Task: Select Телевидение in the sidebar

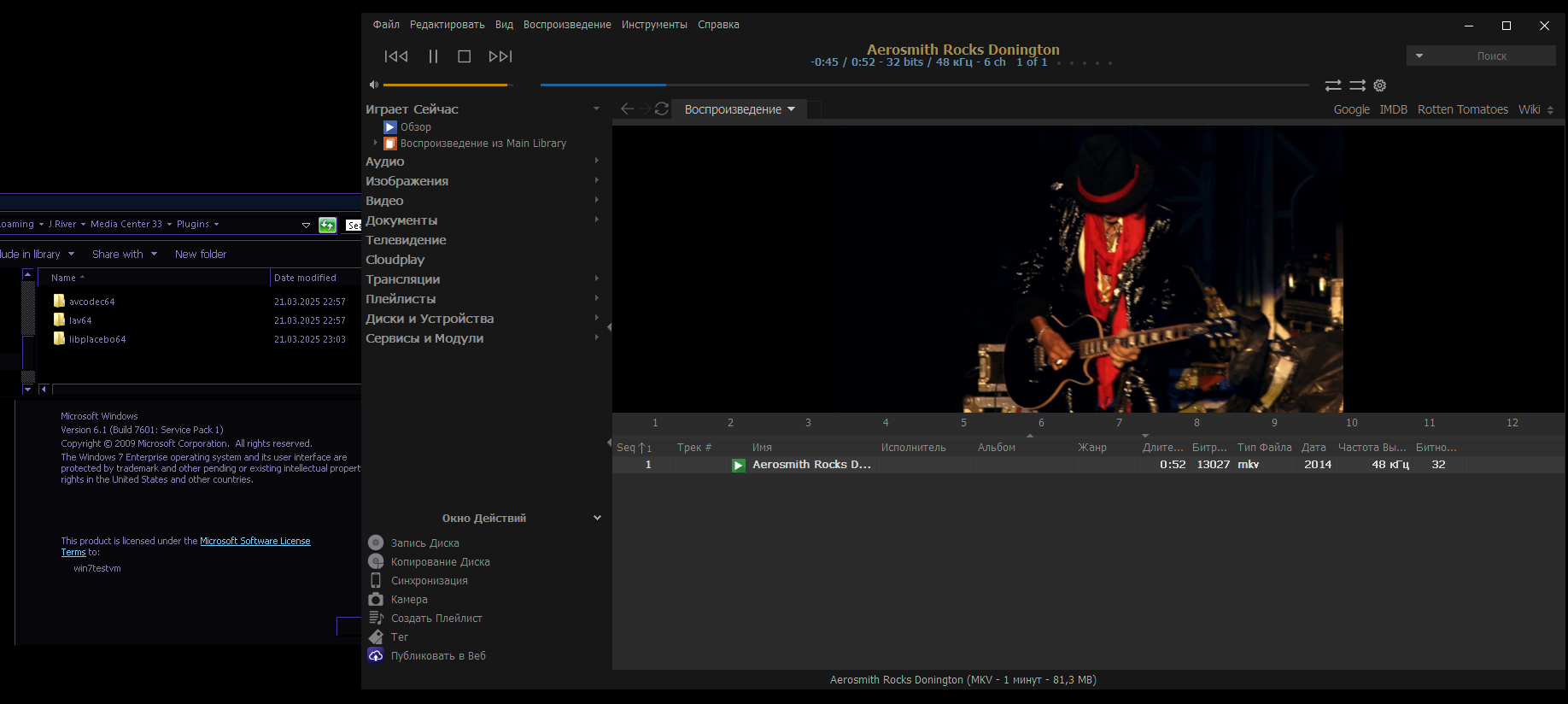Action: (x=406, y=240)
